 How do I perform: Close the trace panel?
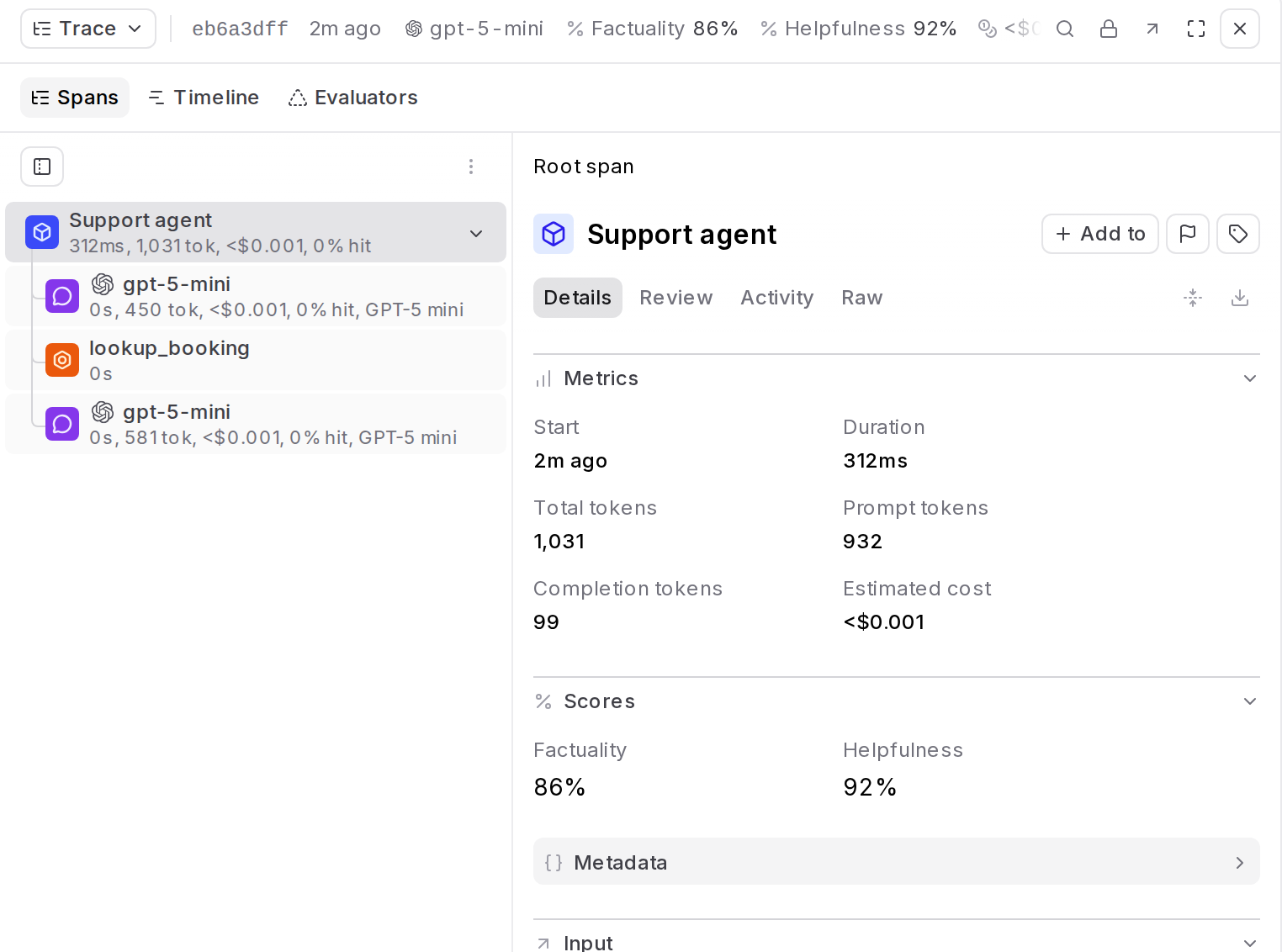point(1240,29)
